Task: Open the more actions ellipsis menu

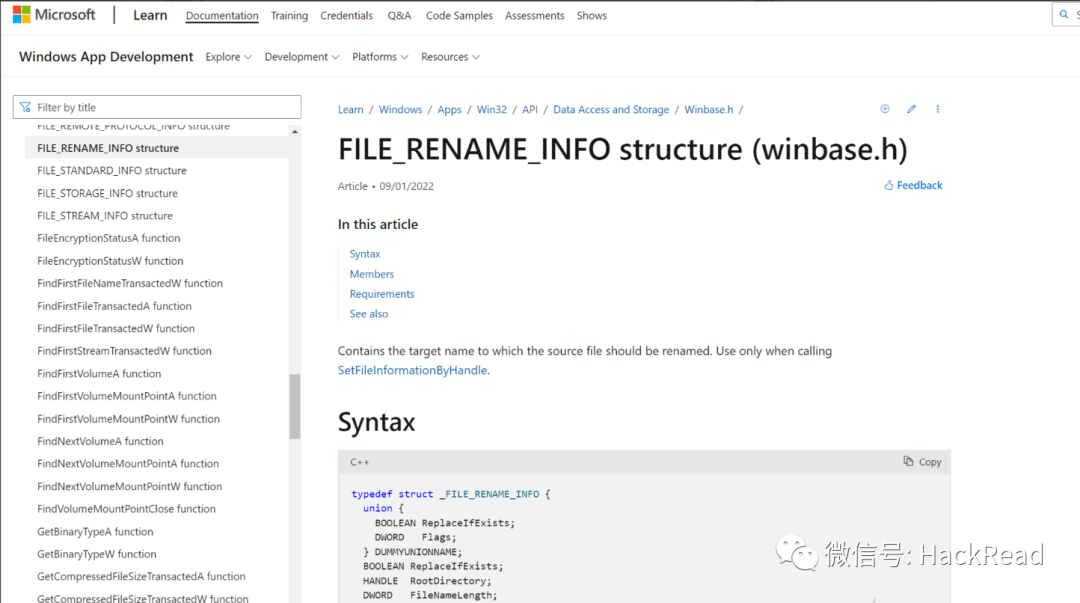Action: pyautogui.click(x=937, y=109)
